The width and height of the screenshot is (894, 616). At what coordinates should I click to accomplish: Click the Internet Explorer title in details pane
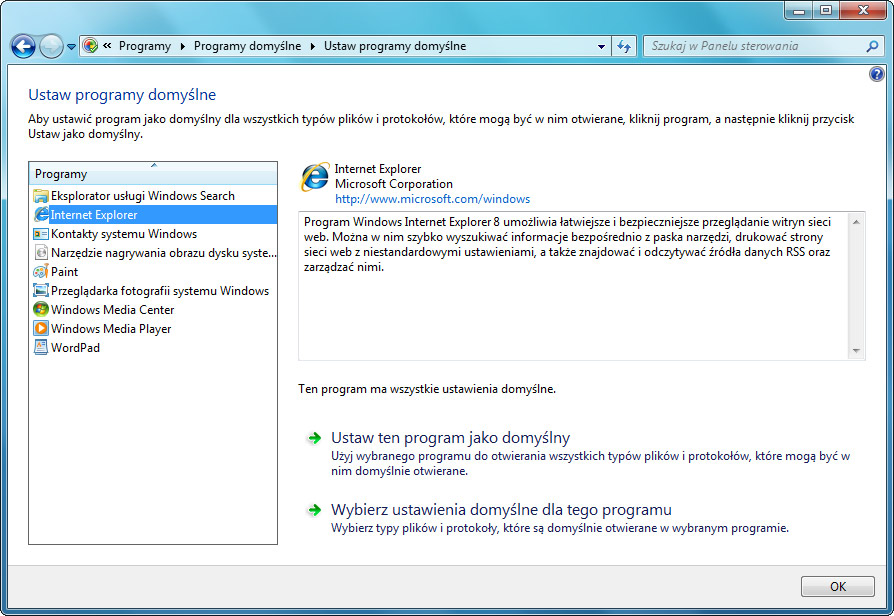point(377,169)
